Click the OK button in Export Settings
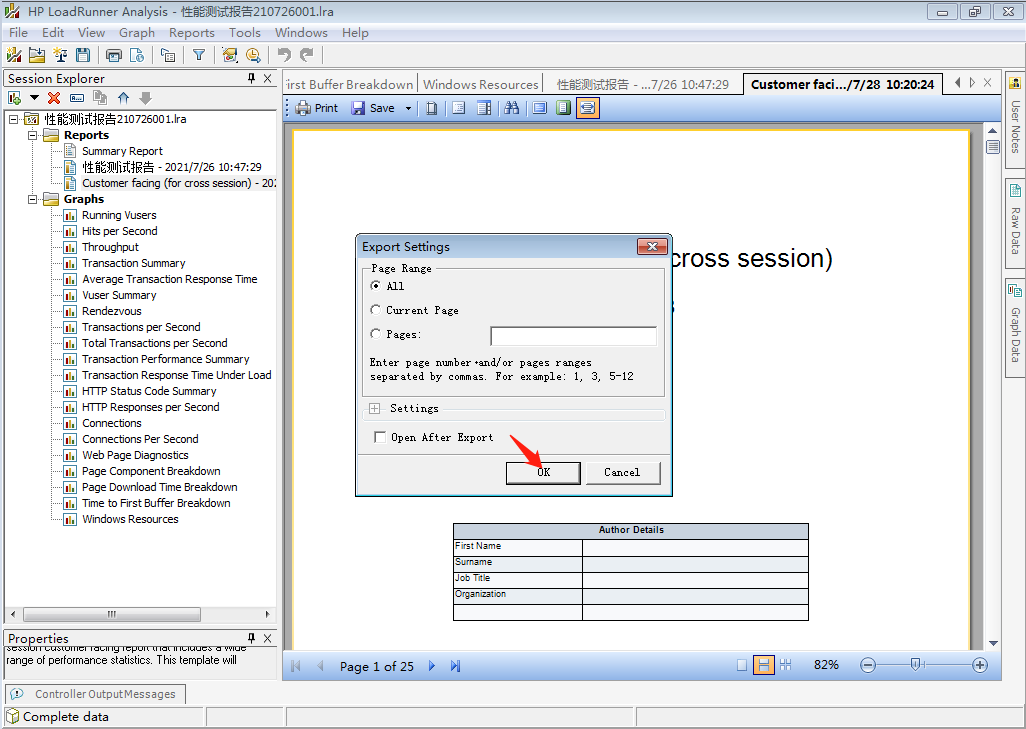The image size is (1026, 729). tap(543, 471)
